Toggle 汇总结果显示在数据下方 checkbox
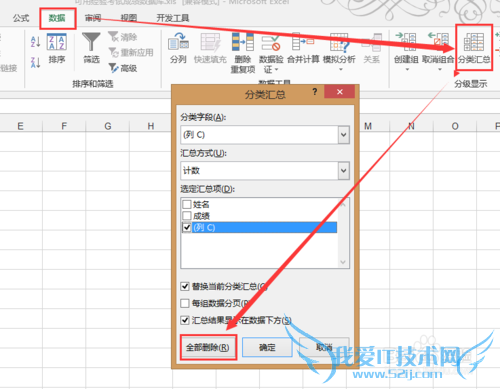This screenshot has width=500, height=389. [x=185, y=320]
